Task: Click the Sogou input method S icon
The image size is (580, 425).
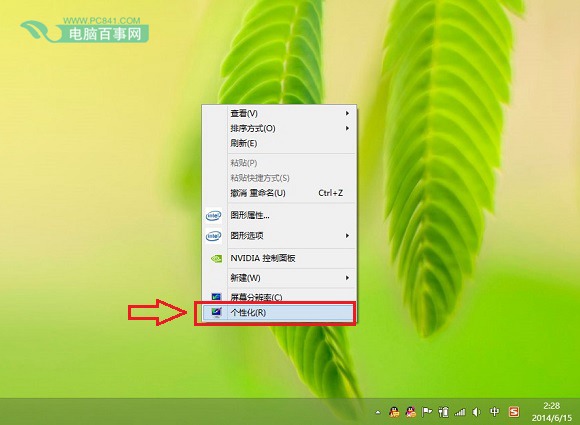Action: [514, 412]
